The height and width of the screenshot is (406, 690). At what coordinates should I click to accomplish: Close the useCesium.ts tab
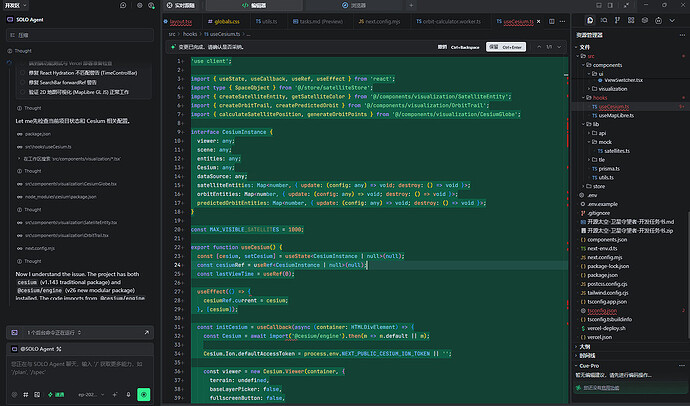pyautogui.click(x=539, y=21)
